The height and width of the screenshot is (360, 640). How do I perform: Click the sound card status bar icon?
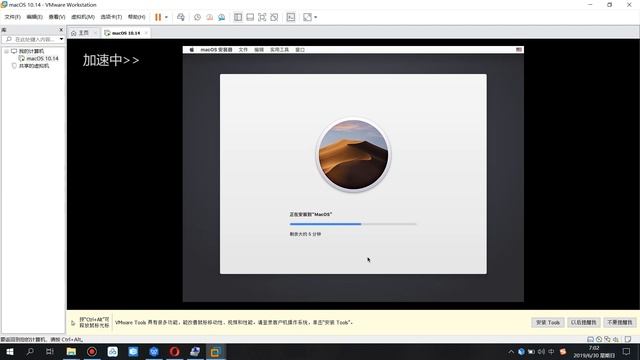tap(616, 339)
